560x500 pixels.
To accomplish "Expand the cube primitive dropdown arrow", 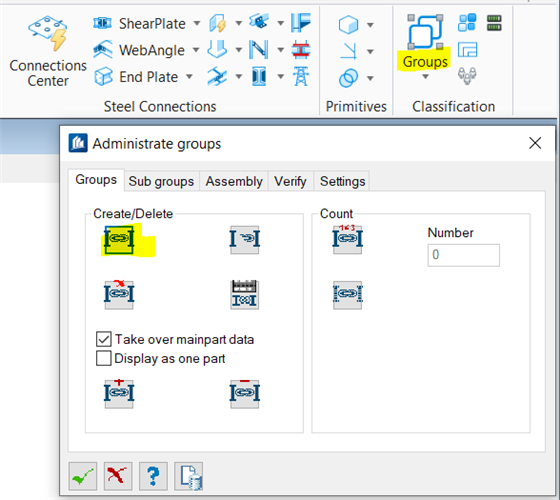I will pos(370,25).
